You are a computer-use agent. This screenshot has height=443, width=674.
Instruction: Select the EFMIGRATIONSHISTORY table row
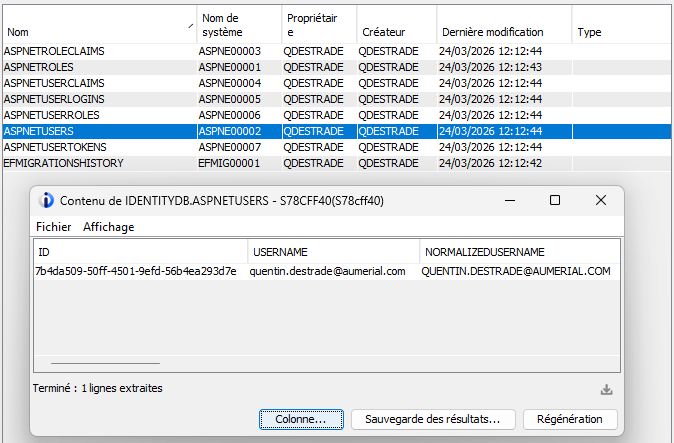[x=337, y=163]
